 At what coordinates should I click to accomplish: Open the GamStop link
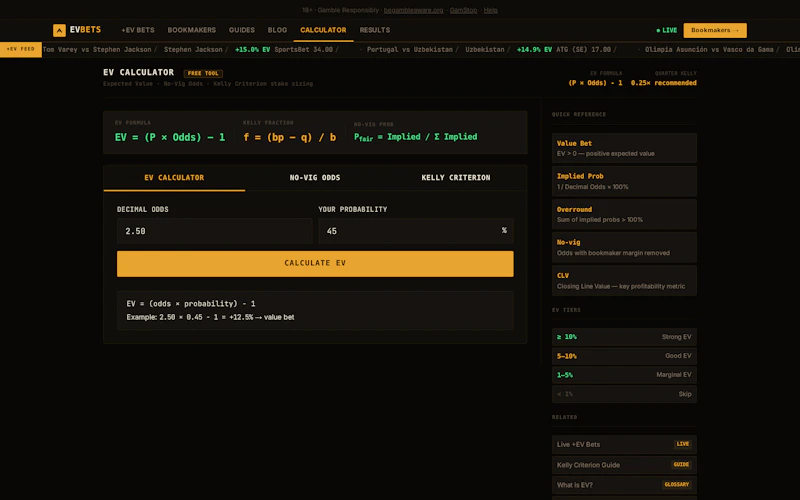[463, 10]
